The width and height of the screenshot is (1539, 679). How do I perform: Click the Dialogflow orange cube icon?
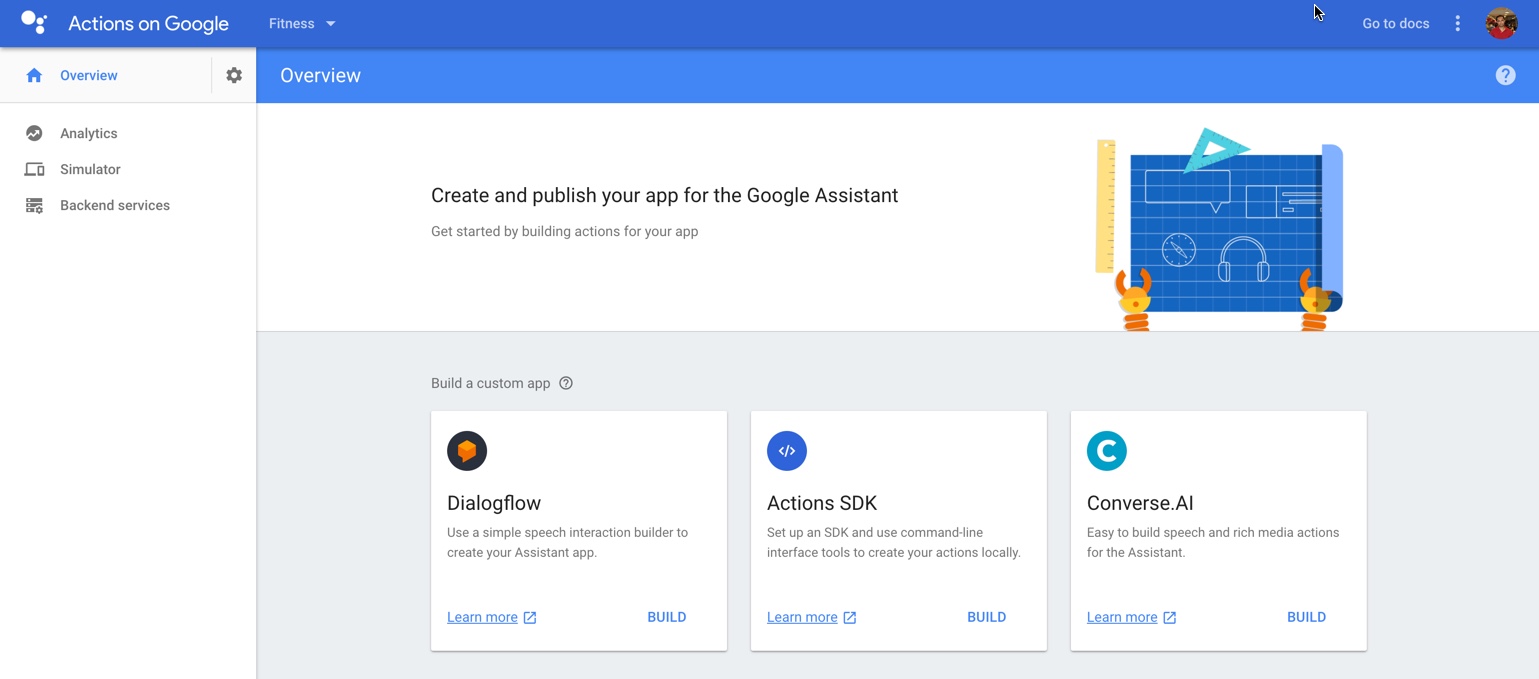[x=467, y=451]
